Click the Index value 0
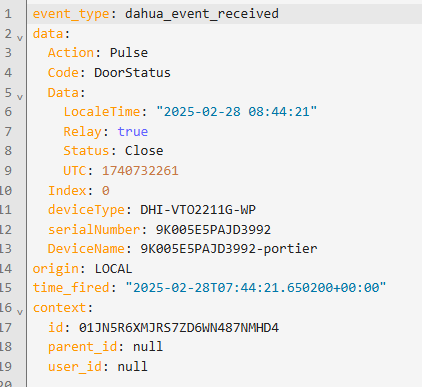 click(x=106, y=191)
